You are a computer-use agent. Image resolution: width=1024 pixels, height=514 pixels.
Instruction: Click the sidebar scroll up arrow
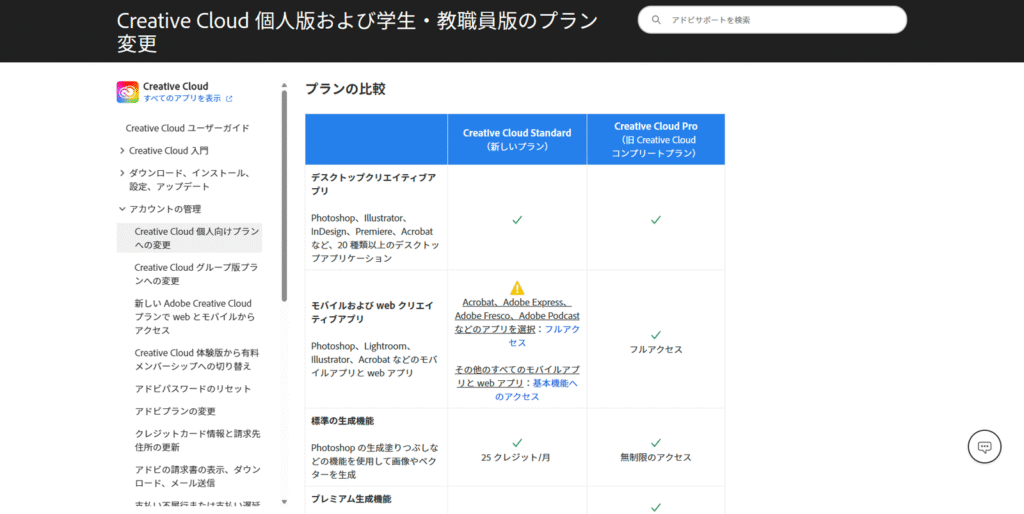(284, 85)
